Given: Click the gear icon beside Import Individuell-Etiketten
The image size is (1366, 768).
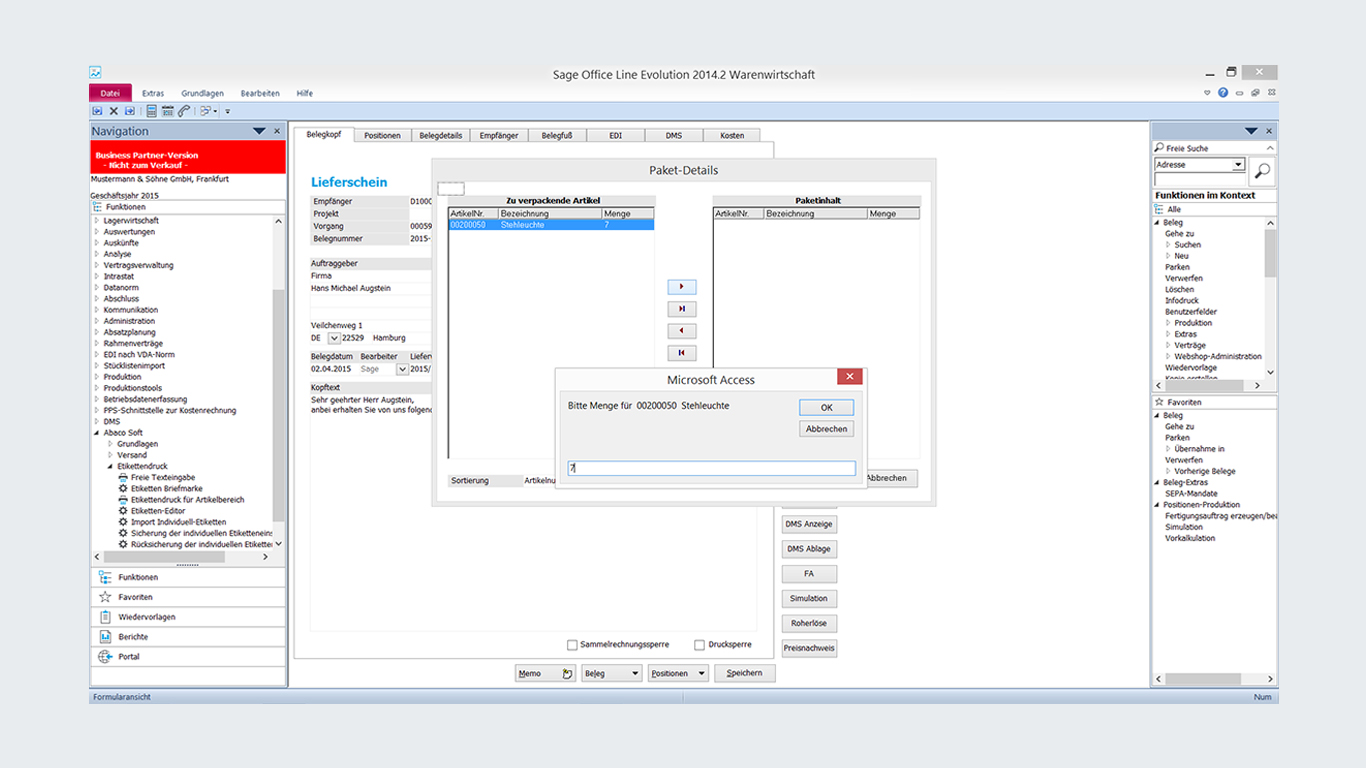Looking at the screenshot, I should pyautogui.click(x=123, y=522).
